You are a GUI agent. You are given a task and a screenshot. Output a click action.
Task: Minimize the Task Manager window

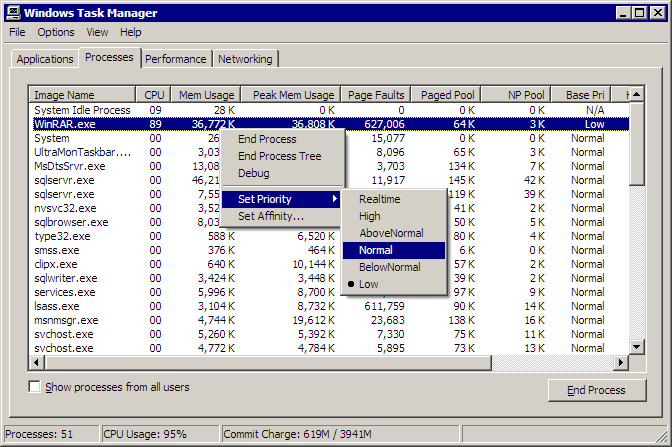(x=624, y=13)
